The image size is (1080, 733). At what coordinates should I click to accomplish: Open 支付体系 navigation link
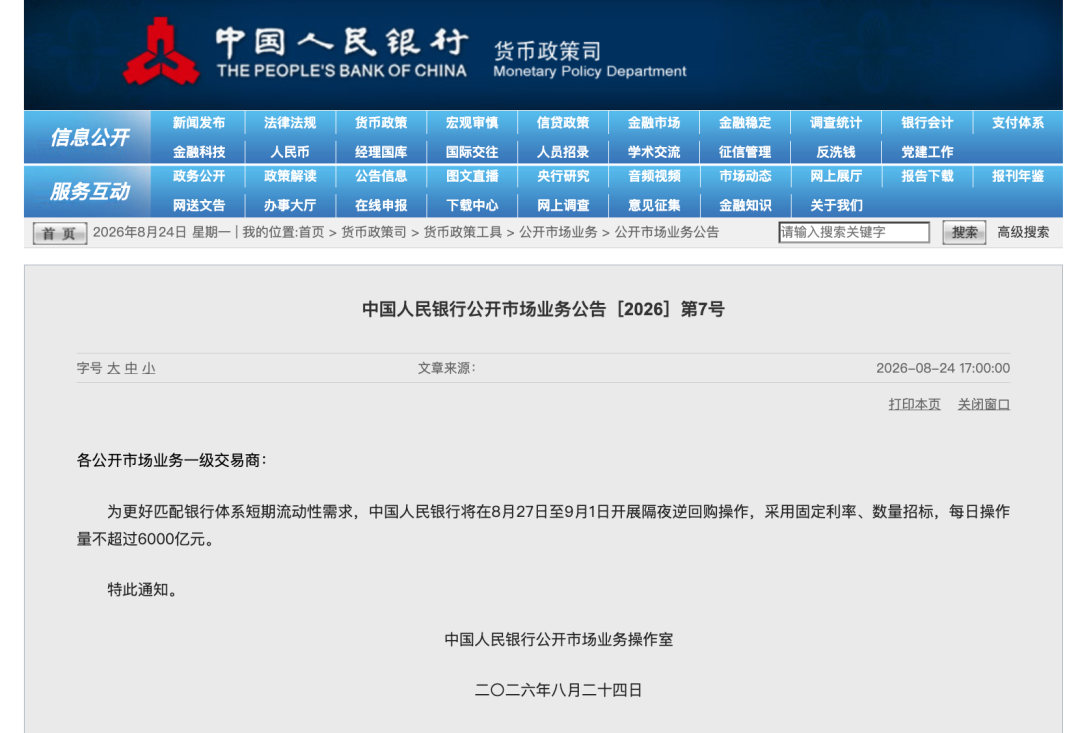(1017, 123)
